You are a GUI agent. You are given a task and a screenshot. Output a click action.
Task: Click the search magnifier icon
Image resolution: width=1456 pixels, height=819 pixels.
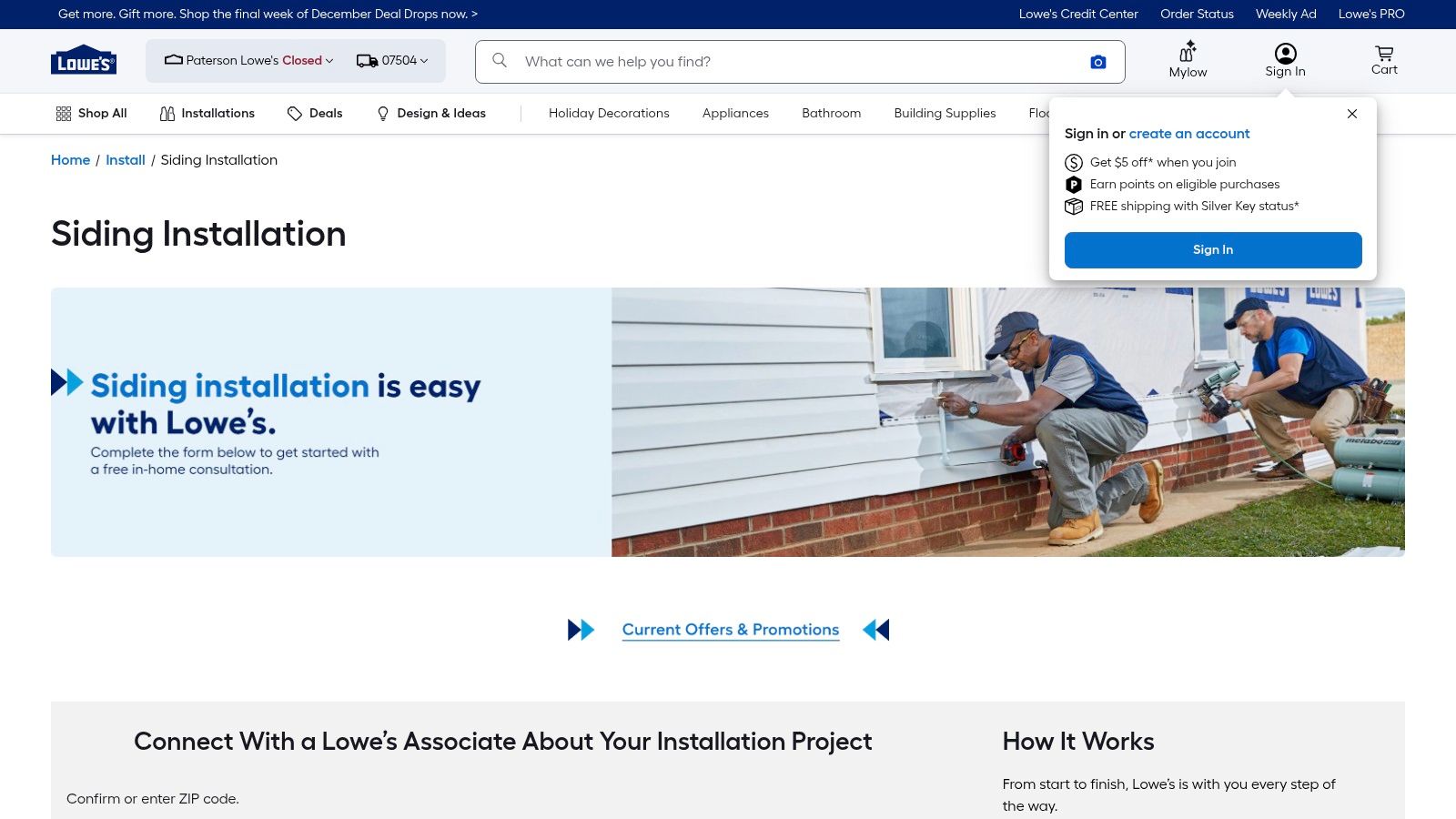pyautogui.click(x=499, y=61)
